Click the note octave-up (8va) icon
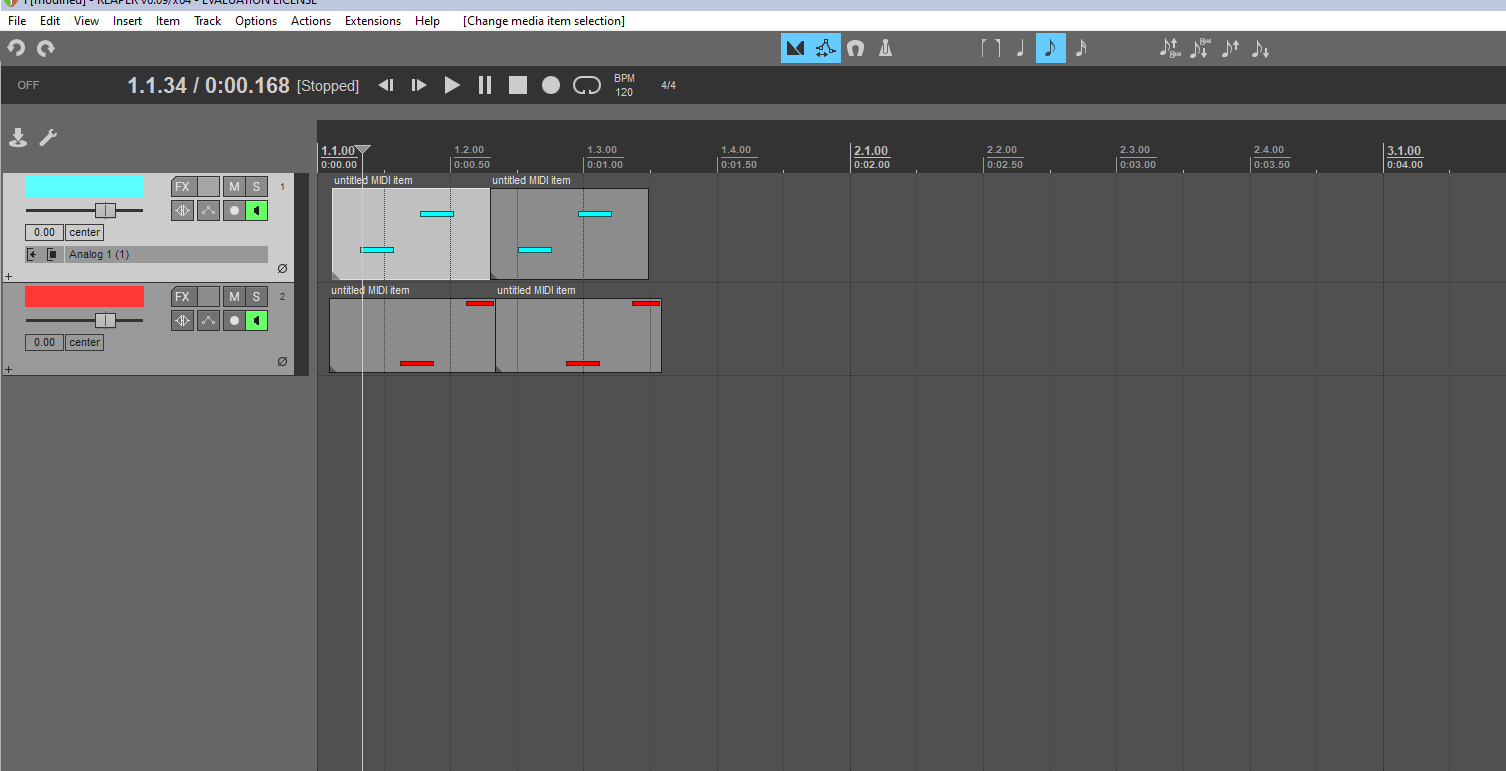 point(1170,48)
